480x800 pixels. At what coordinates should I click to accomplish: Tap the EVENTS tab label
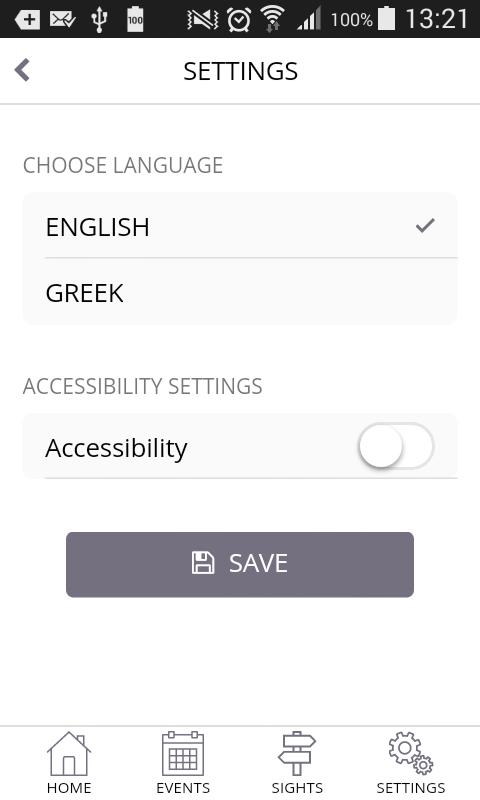183,788
